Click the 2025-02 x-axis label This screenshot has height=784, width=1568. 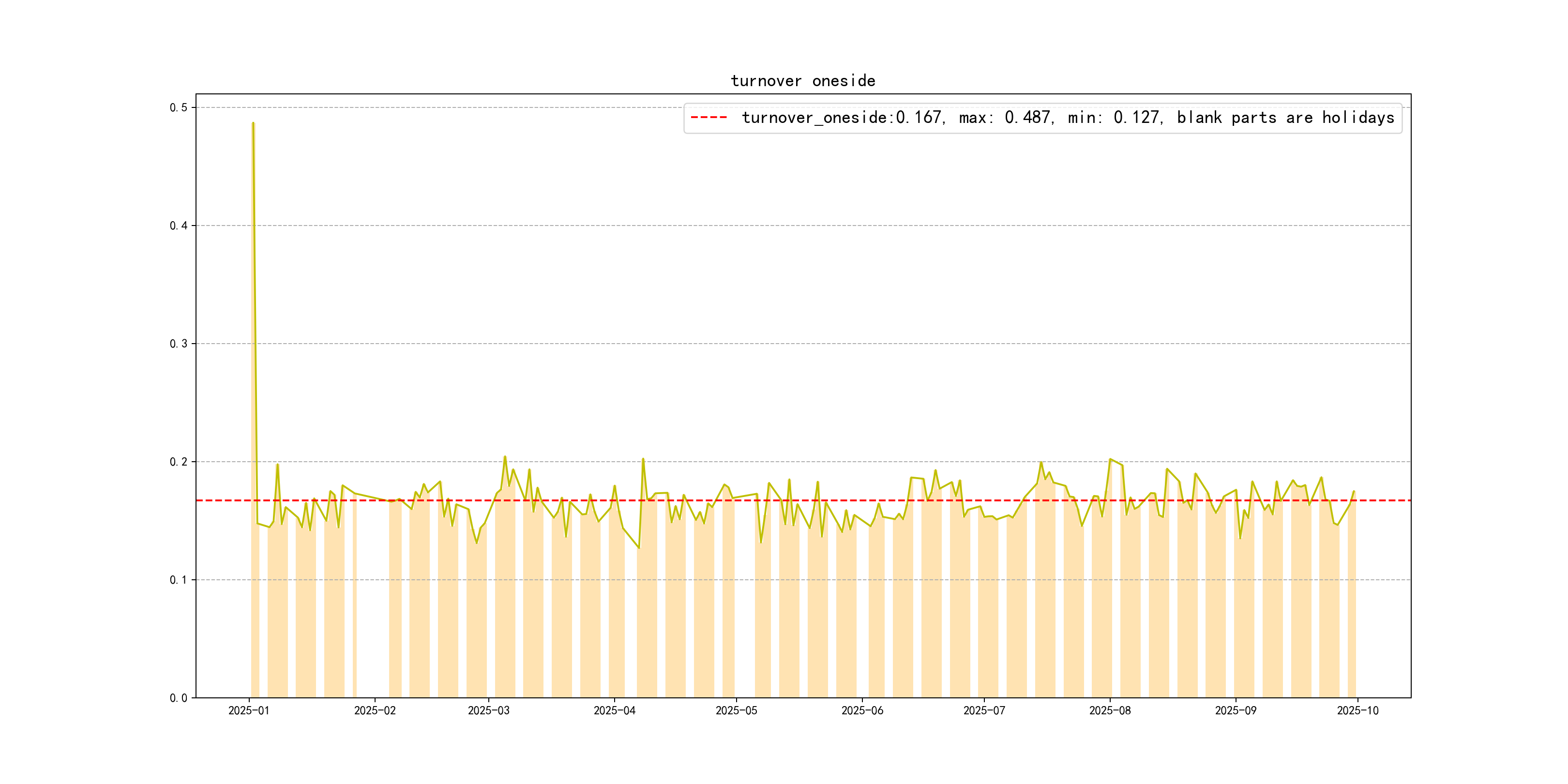pos(375,710)
